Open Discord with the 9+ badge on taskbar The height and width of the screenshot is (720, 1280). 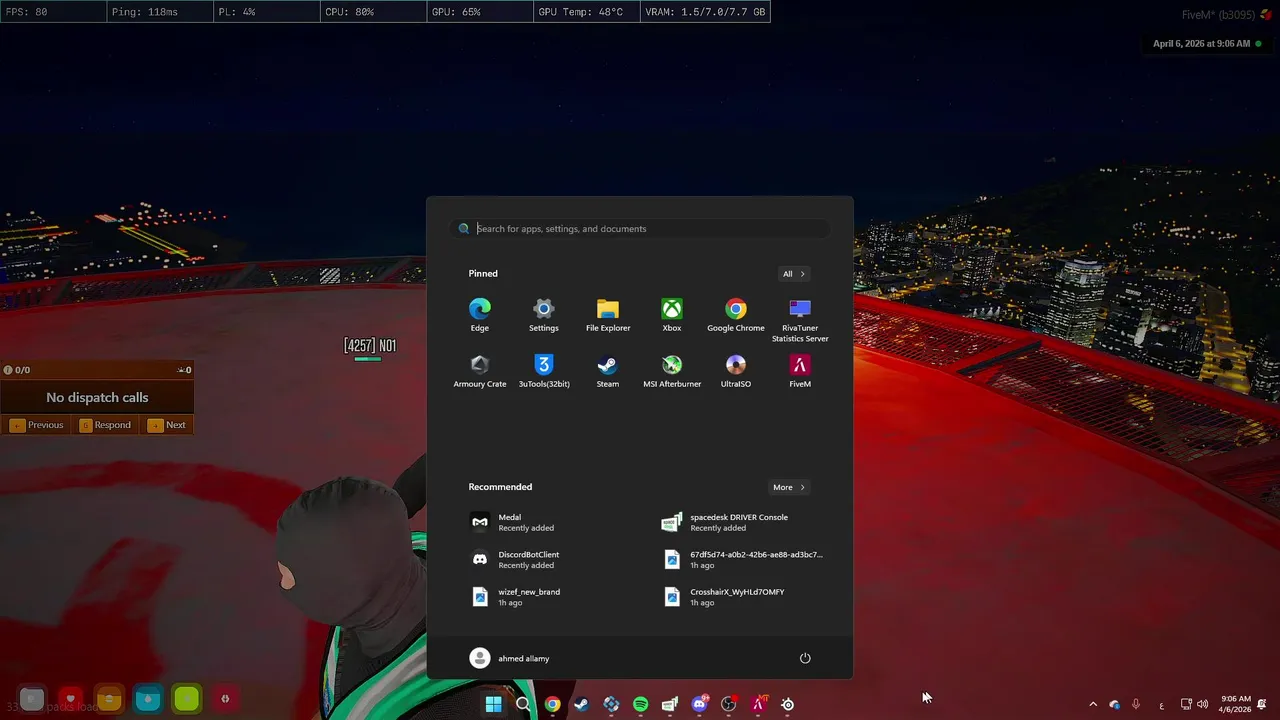700,704
